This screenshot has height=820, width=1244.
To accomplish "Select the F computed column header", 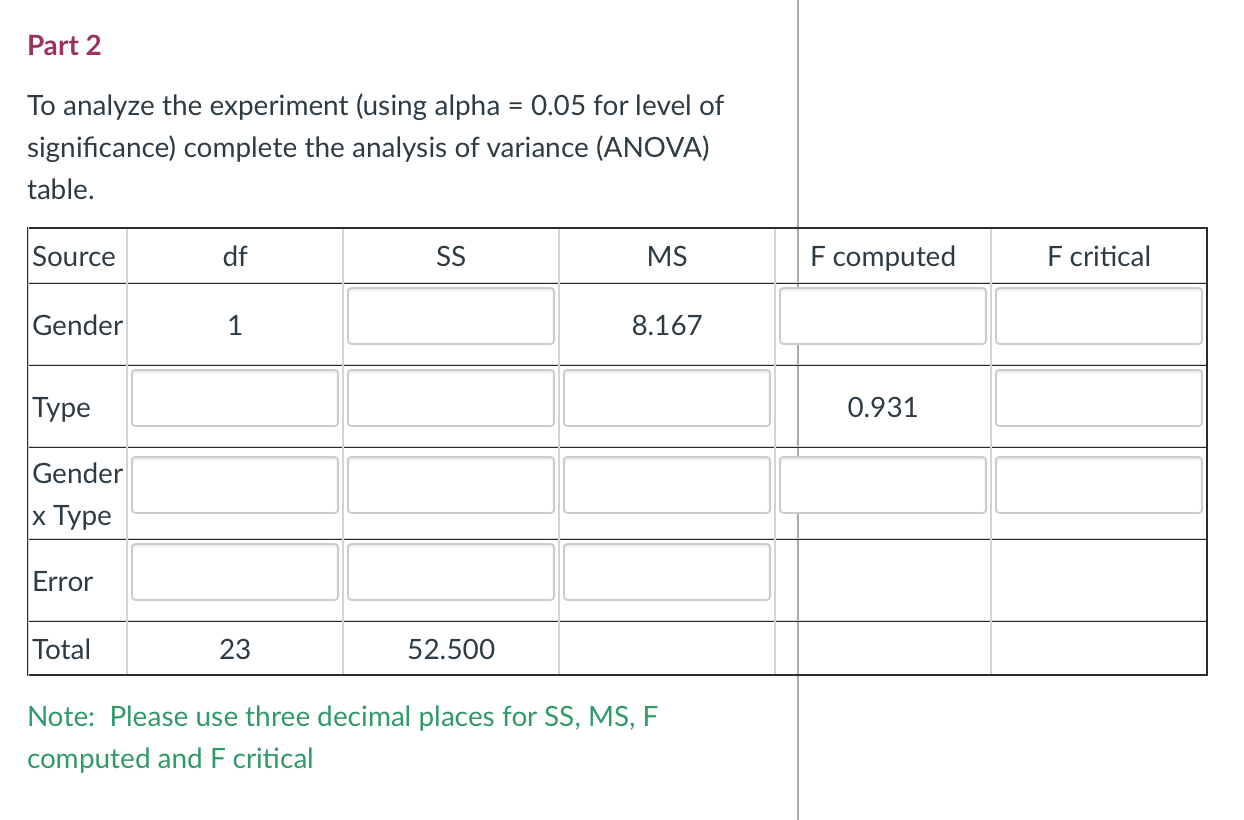I will click(x=882, y=256).
